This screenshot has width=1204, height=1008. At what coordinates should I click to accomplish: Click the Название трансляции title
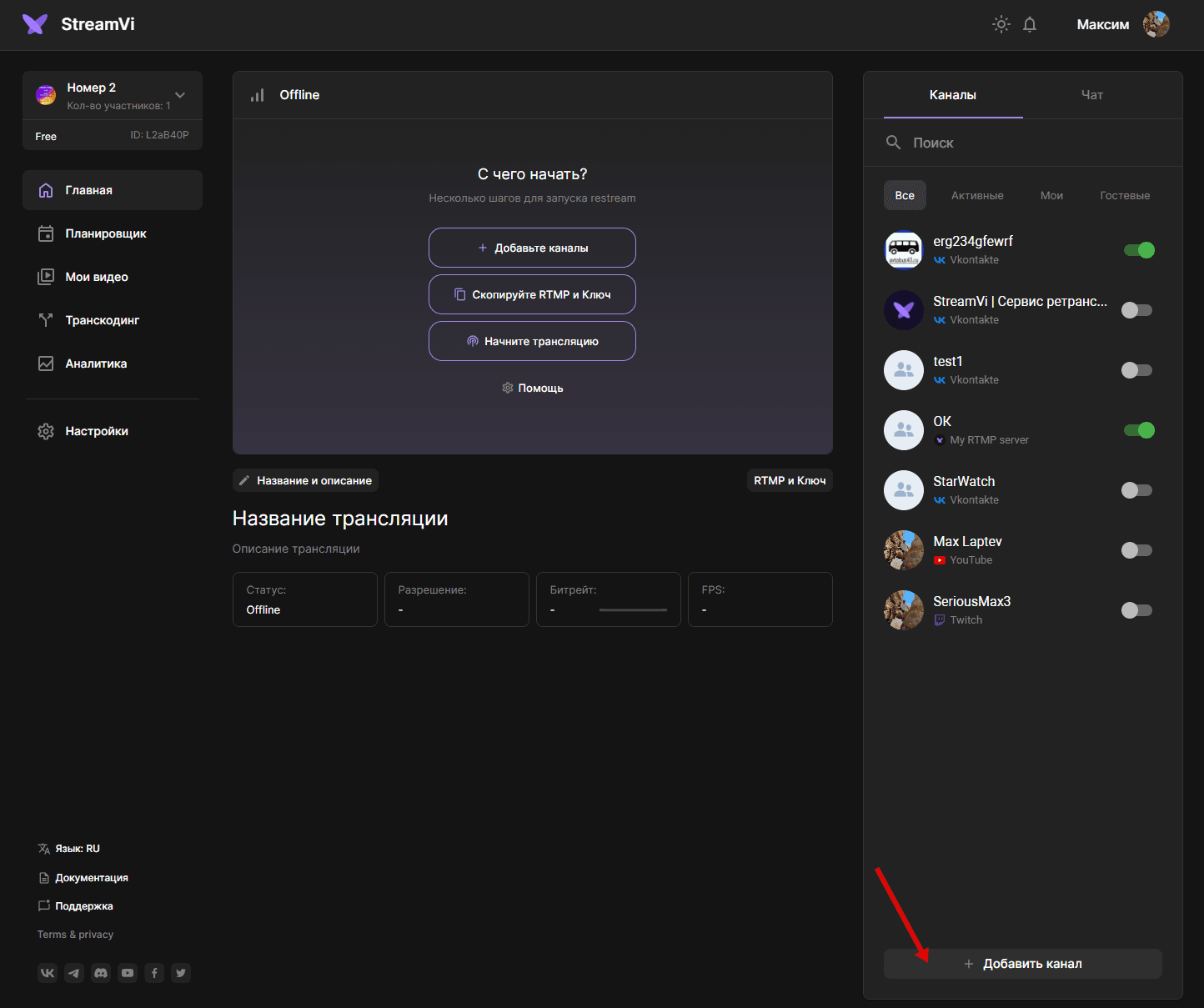click(340, 519)
